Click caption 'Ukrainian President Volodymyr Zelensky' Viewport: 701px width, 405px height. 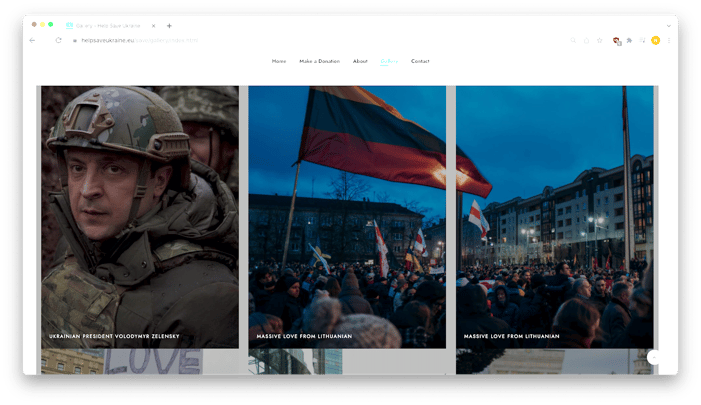[x=114, y=336]
